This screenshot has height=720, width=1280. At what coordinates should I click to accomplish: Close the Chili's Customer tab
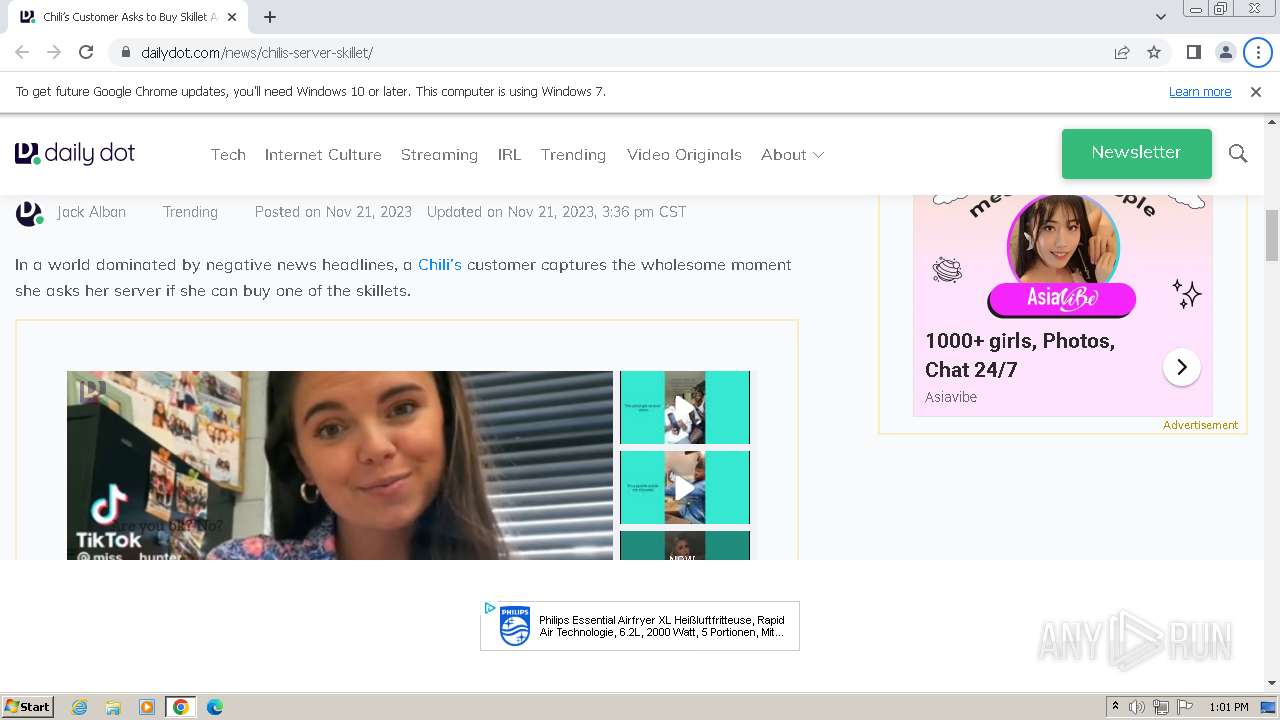(233, 17)
